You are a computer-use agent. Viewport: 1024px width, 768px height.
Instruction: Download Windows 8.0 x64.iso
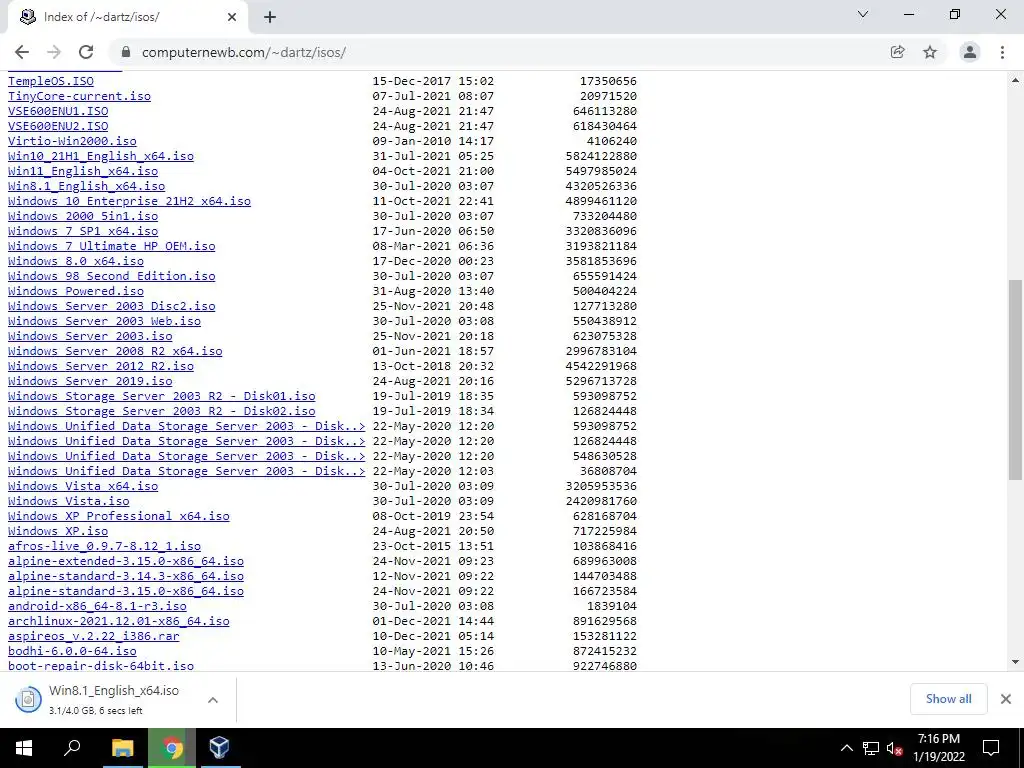(76, 261)
